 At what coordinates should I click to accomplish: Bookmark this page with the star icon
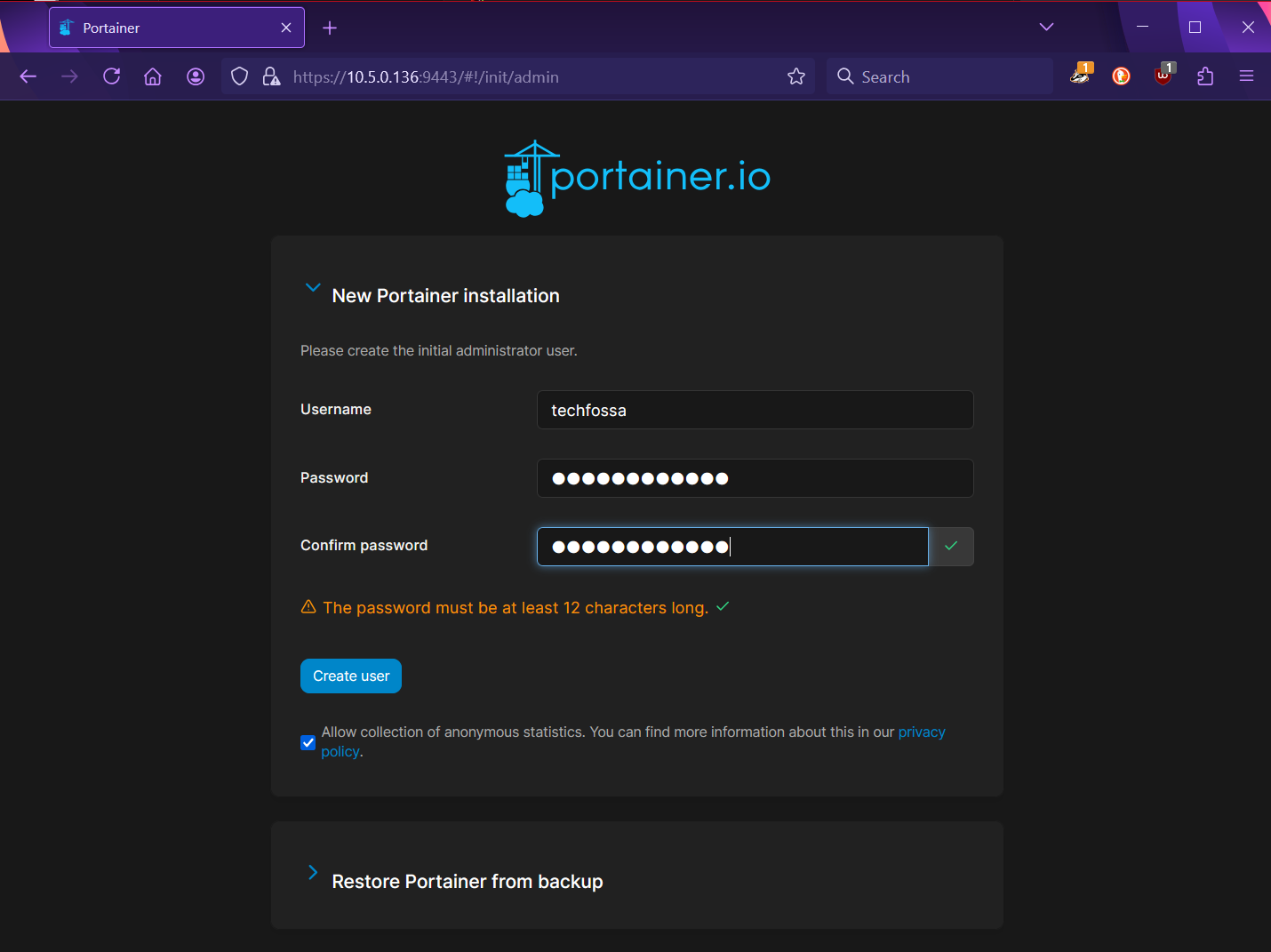click(x=795, y=76)
